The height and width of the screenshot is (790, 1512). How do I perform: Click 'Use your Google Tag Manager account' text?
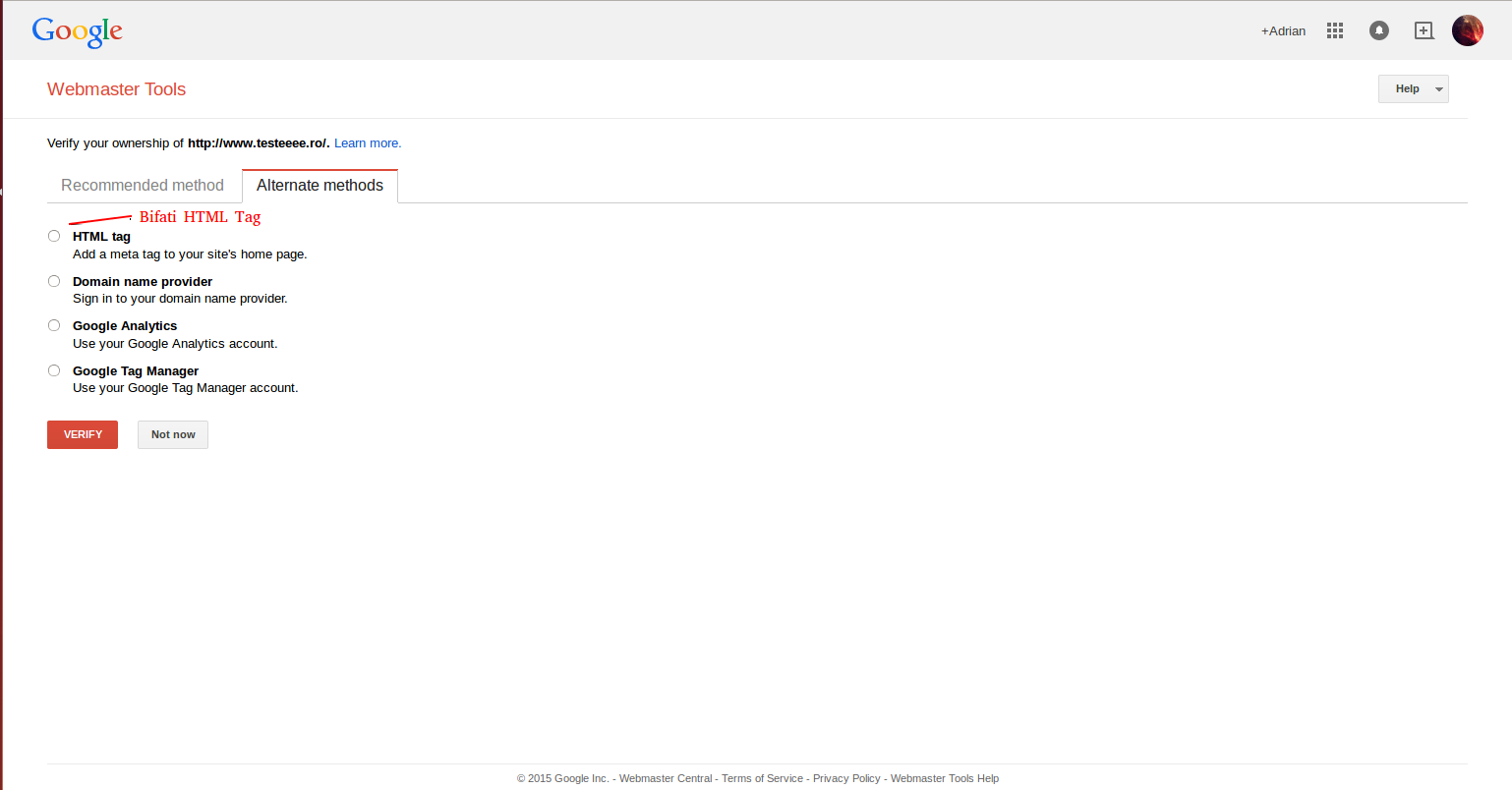pos(186,388)
